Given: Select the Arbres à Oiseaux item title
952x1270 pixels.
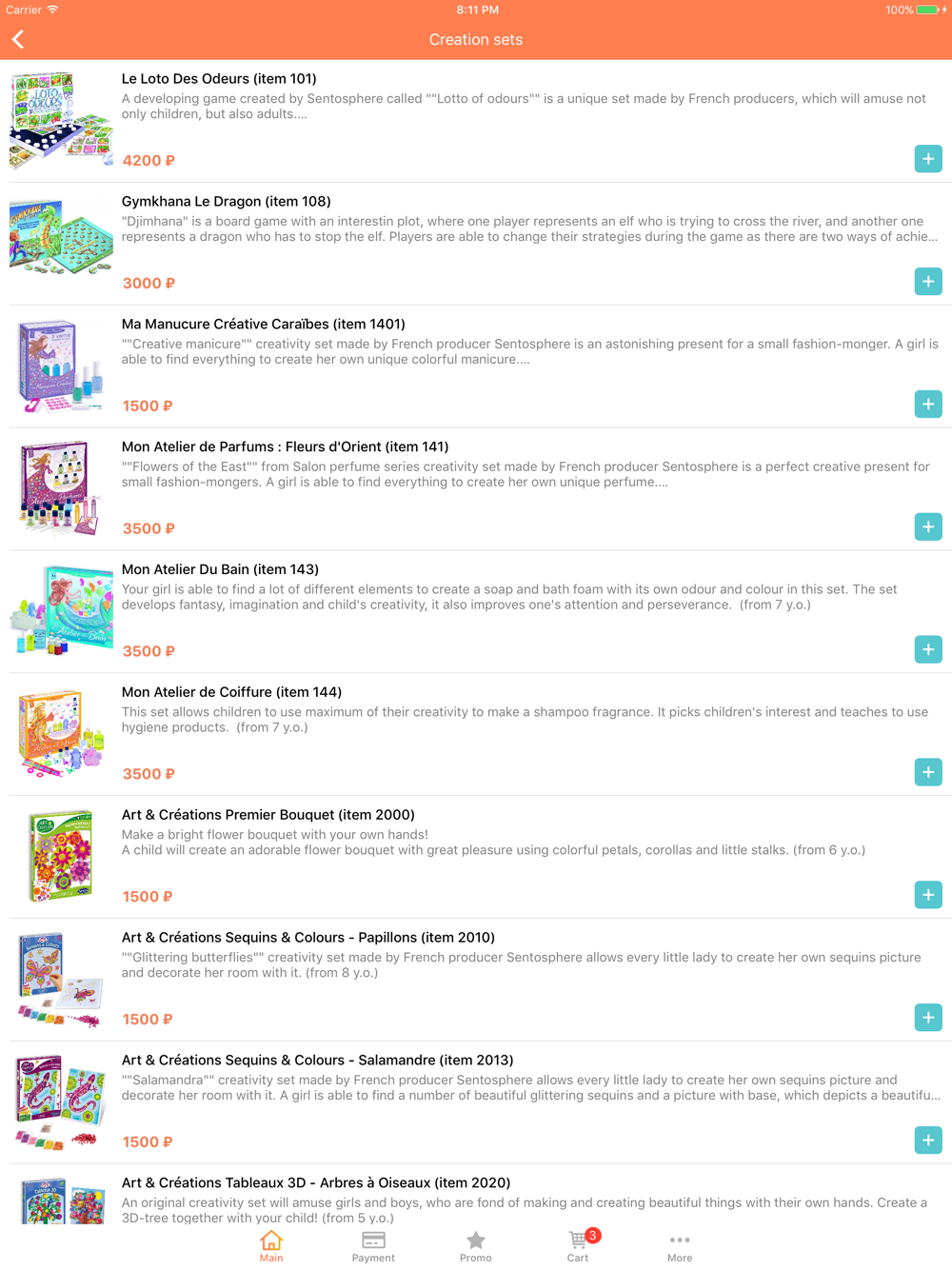Looking at the screenshot, I should [x=316, y=1182].
